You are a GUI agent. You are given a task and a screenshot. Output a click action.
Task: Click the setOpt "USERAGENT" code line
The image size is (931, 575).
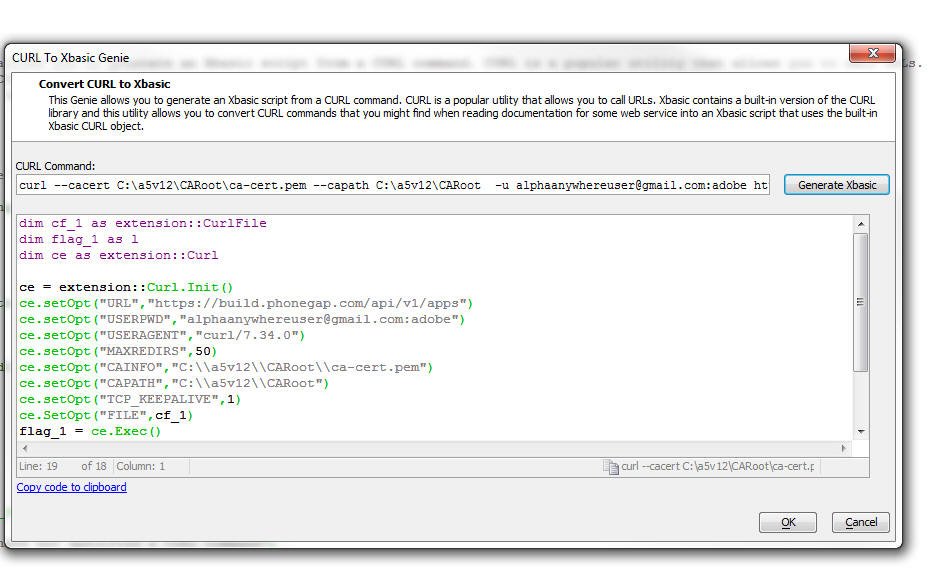pos(162,336)
